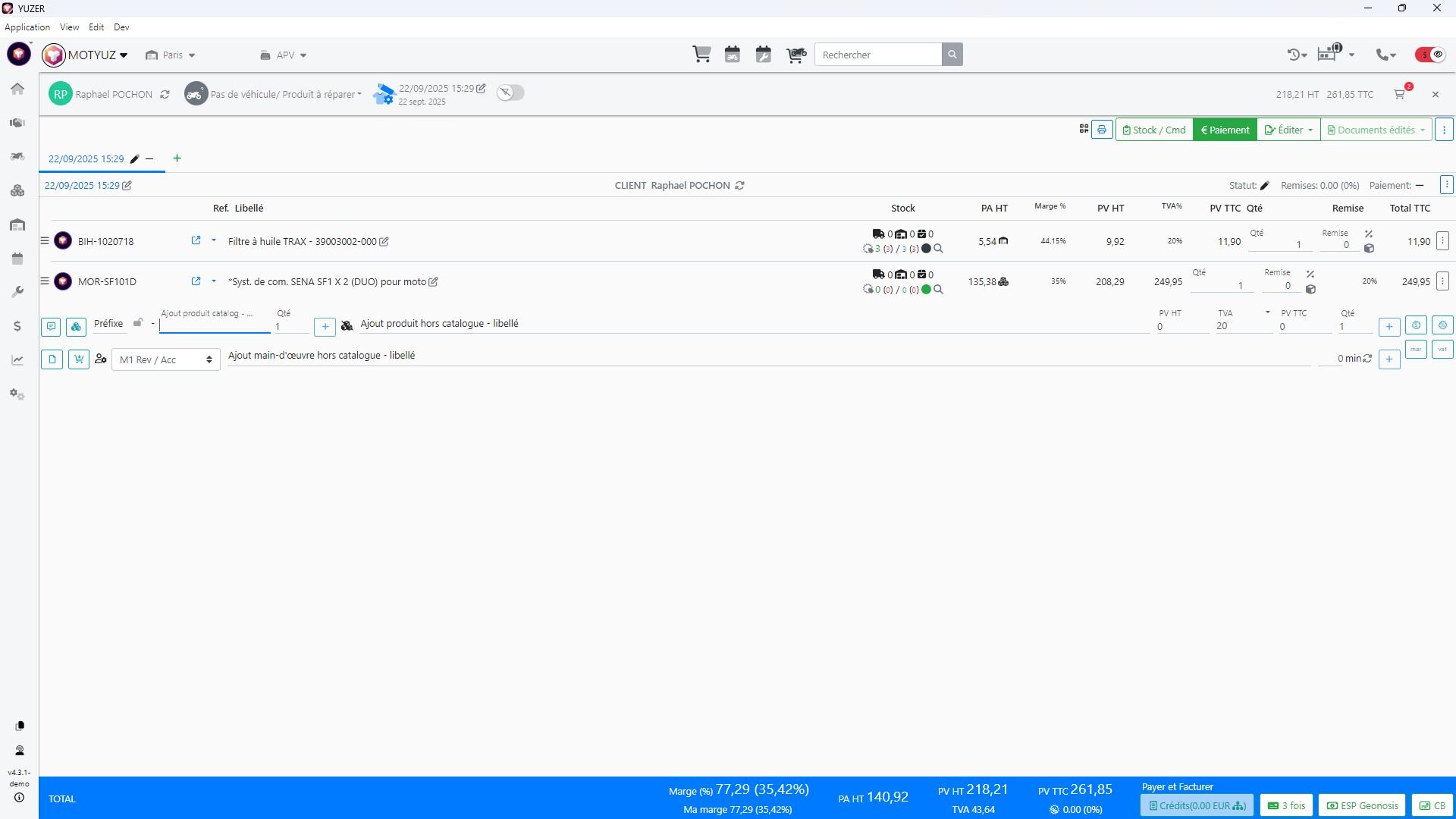The image size is (1456, 819).
Task: Toggle the switch next to the 22 sept. 2025 date
Action: tap(510, 93)
